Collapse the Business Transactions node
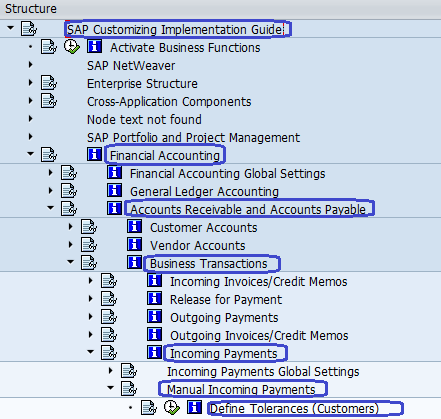The height and width of the screenshot is (419, 441). pyautogui.click(x=70, y=262)
